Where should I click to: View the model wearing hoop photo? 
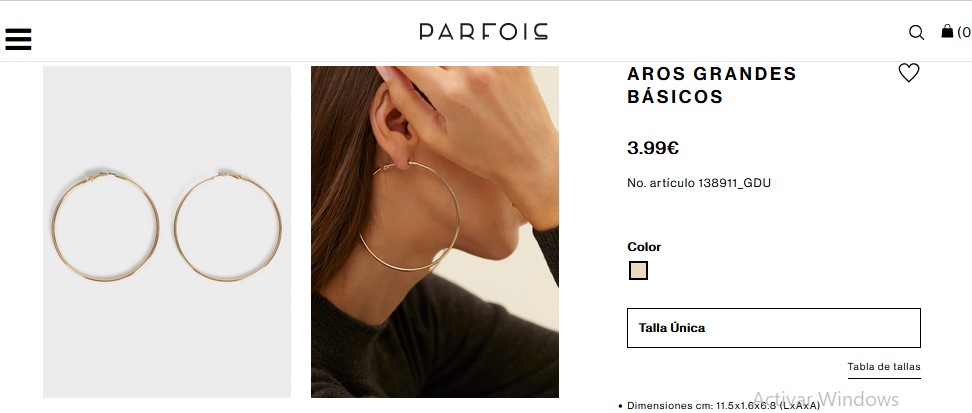click(x=435, y=232)
